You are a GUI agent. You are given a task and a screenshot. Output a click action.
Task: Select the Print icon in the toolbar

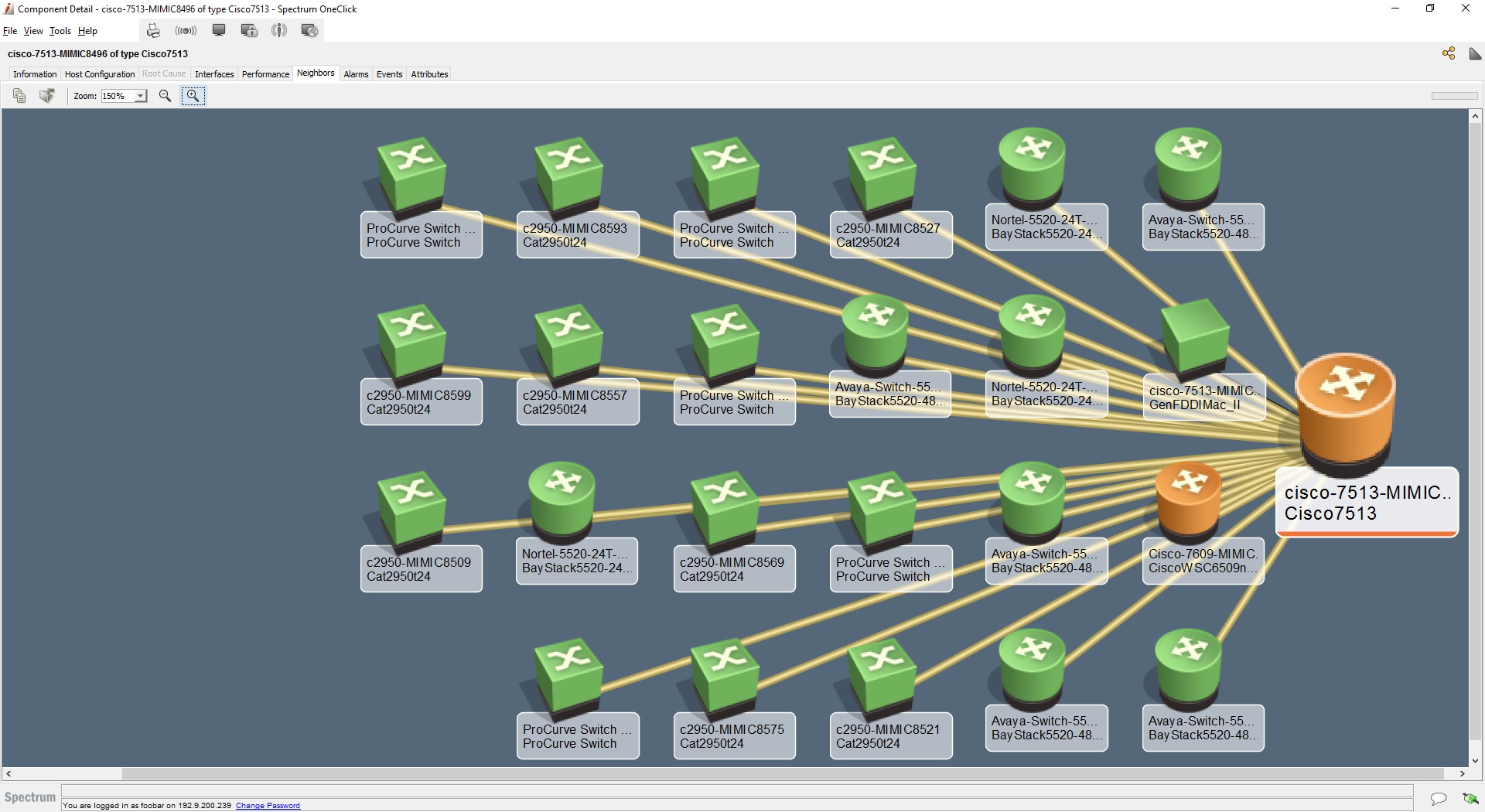pyautogui.click(x=152, y=30)
